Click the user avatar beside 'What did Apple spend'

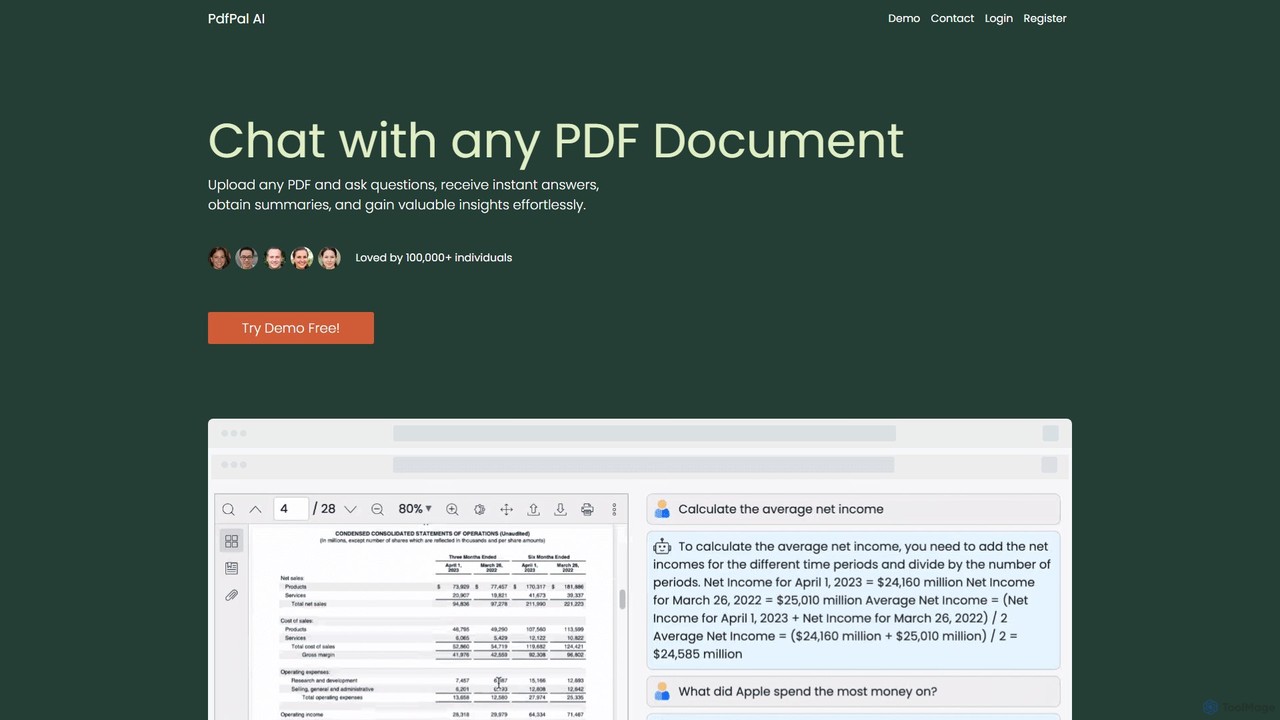pyautogui.click(x=662, y=691)
